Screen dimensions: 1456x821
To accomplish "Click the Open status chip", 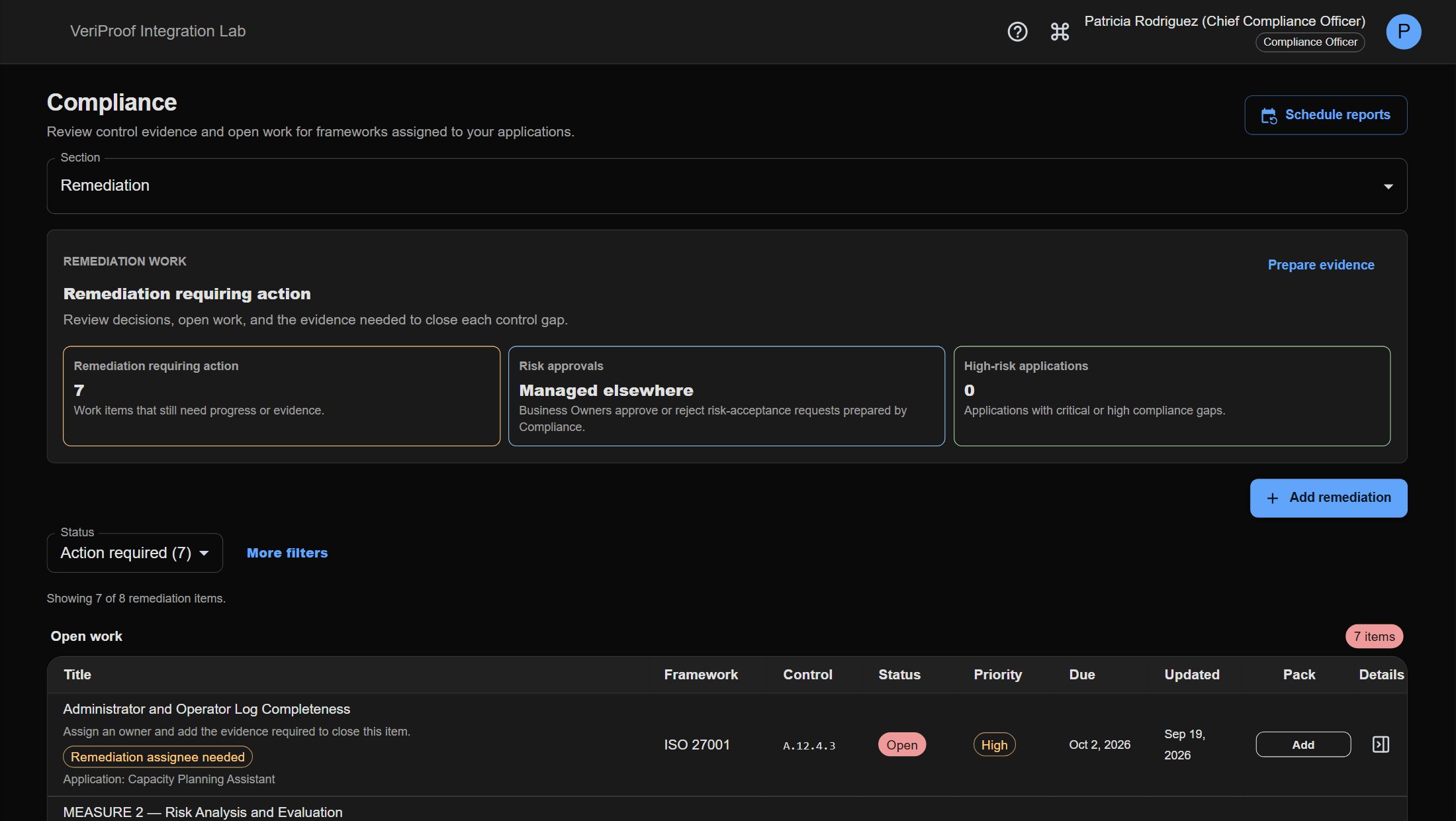I will 901,745.
